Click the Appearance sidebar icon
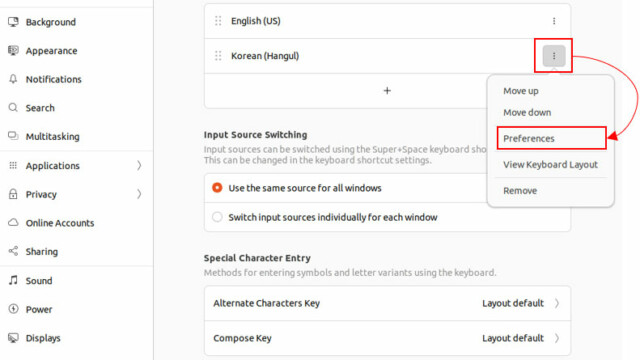Image resolution: width=640 pixels, height=360 pixels. [13, 50]
